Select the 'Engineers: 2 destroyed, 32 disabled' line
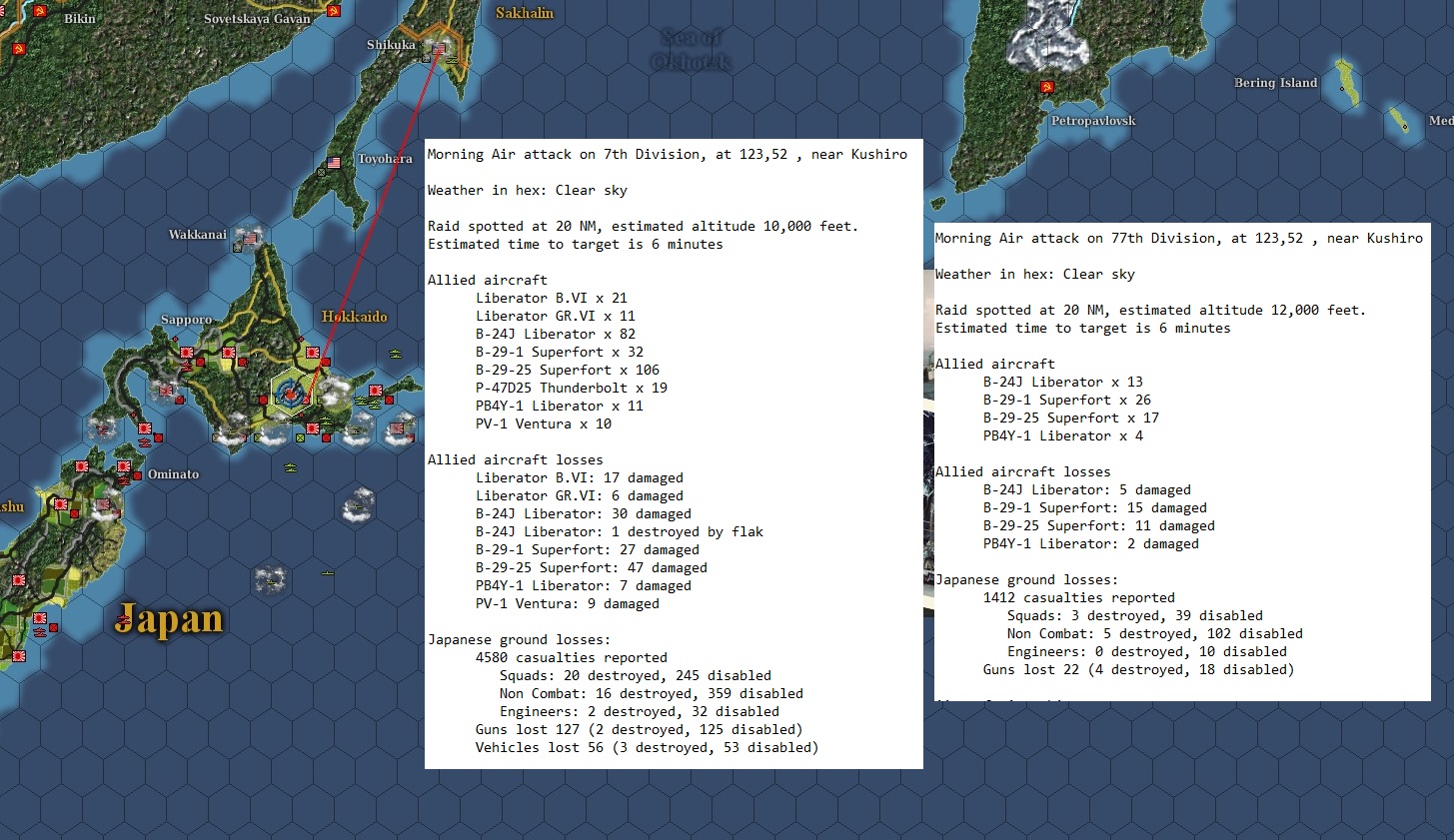The image size is (1454, 840). [640, 711]
